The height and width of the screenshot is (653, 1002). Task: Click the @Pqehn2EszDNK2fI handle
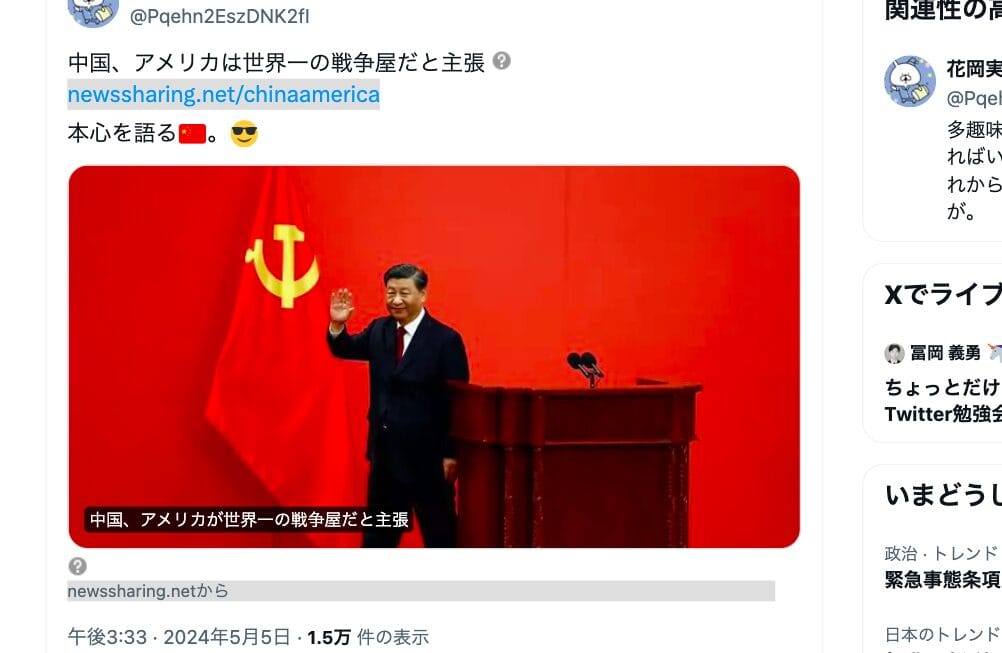[x=219, y=17]
